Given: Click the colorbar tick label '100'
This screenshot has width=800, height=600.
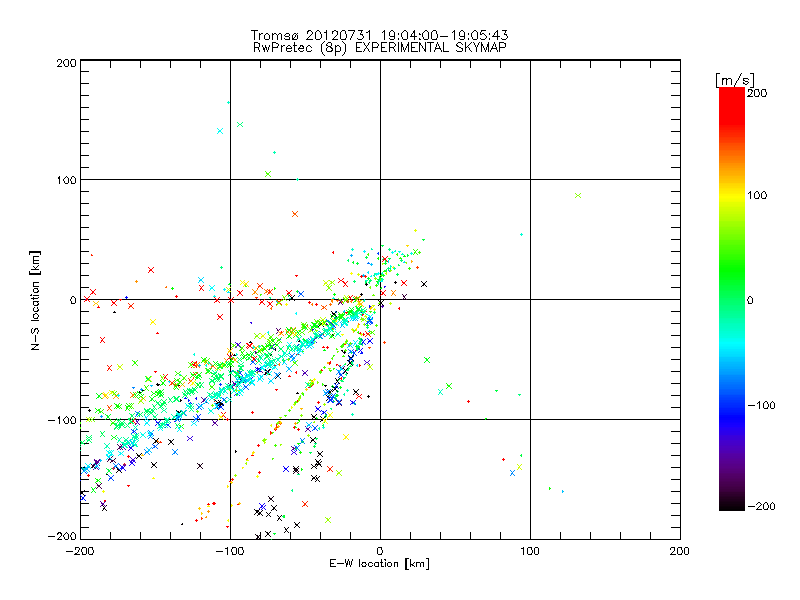Looking at the screenshot, I should click(757, 195).
